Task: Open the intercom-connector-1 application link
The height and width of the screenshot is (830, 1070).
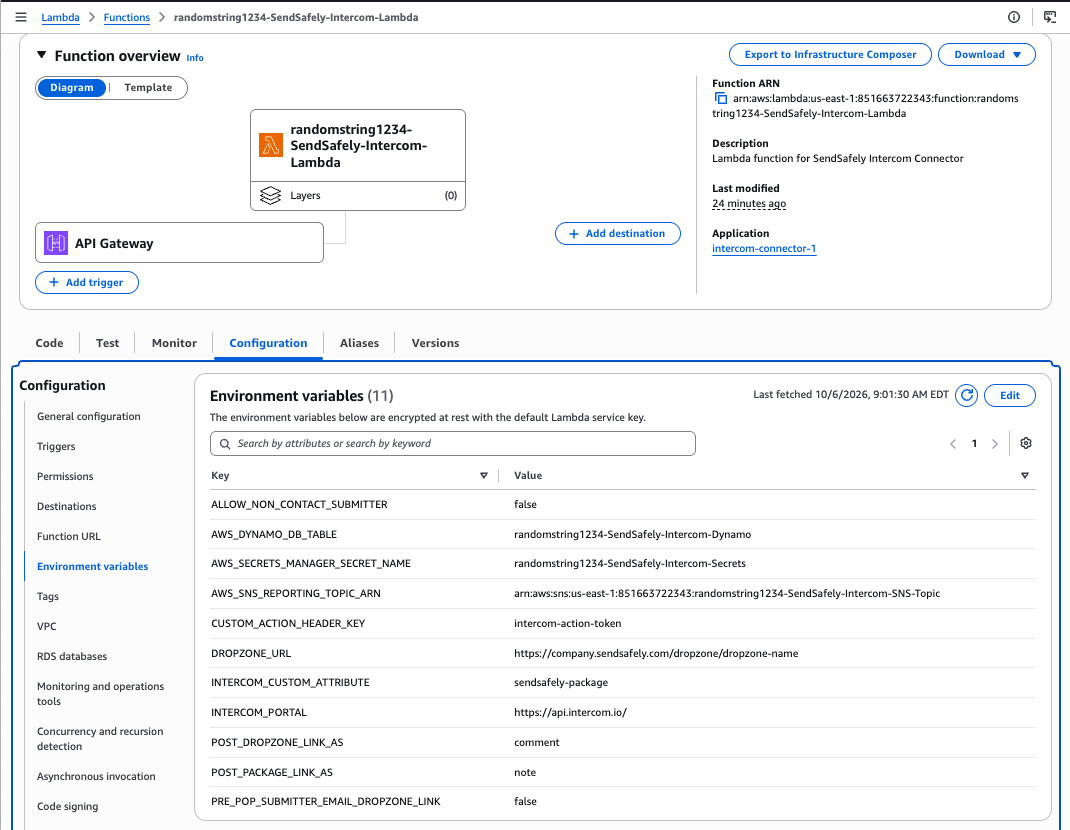Action: tap(764, 248)
